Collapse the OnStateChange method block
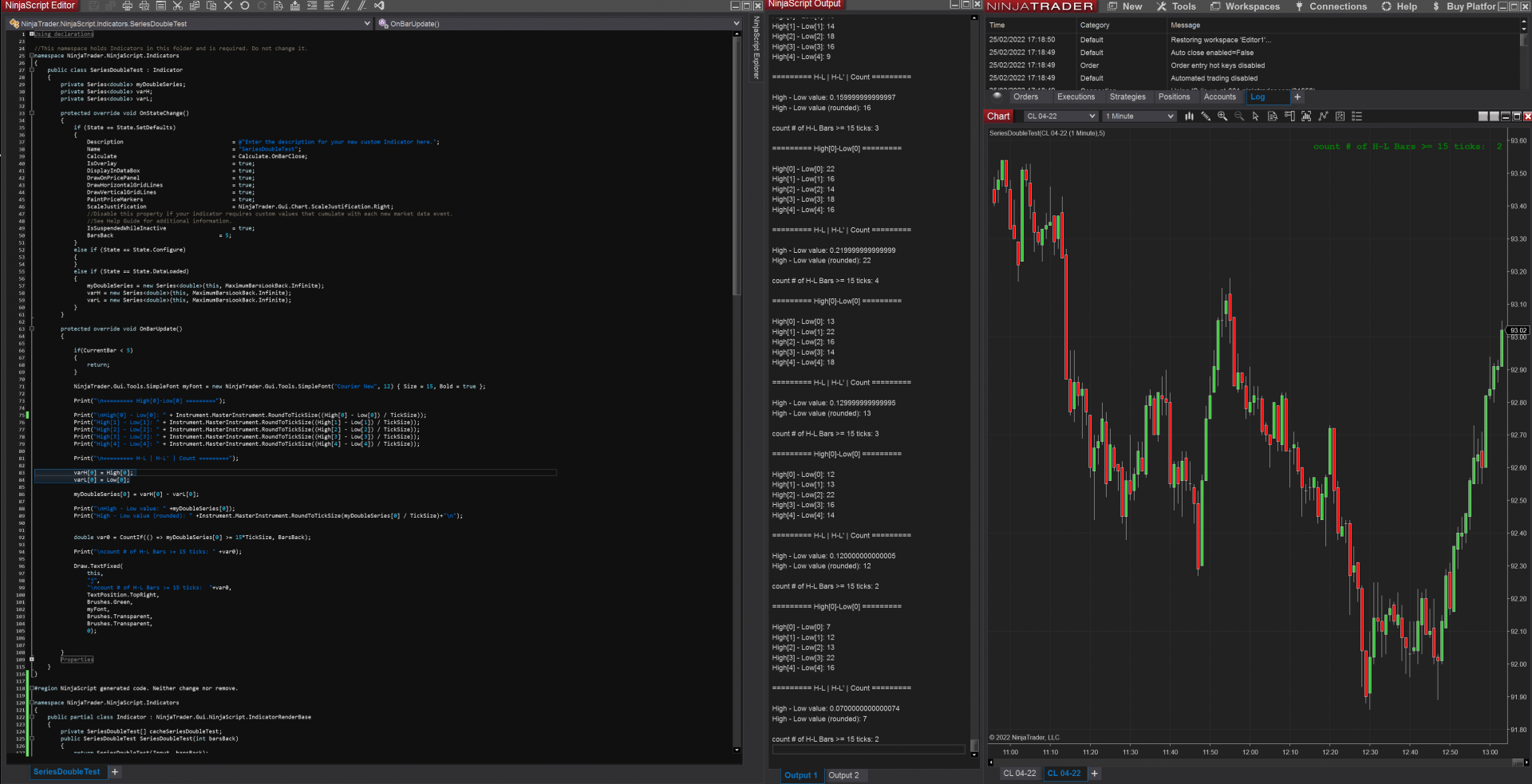Image resolution: width=1532 pixels, height=784 pixels. [x=32, y=113]
